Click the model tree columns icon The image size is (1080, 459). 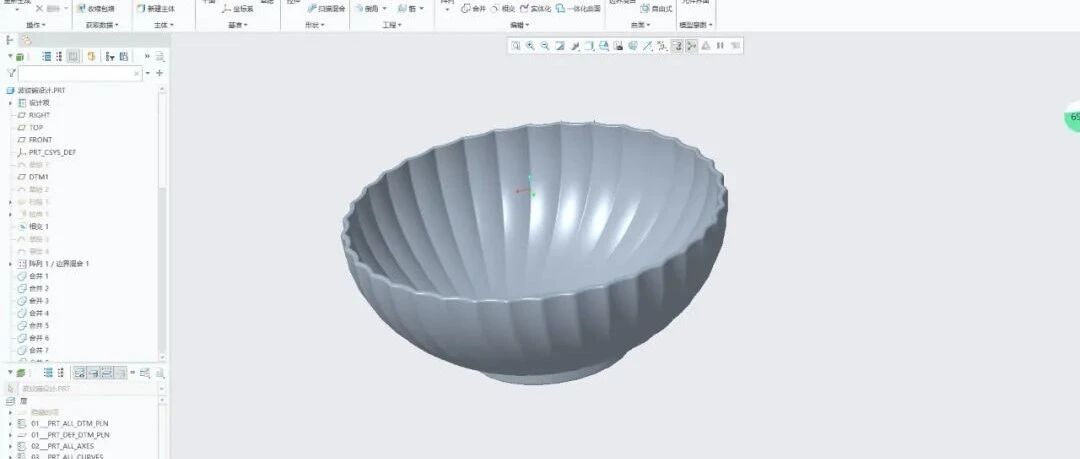[59, 57]
